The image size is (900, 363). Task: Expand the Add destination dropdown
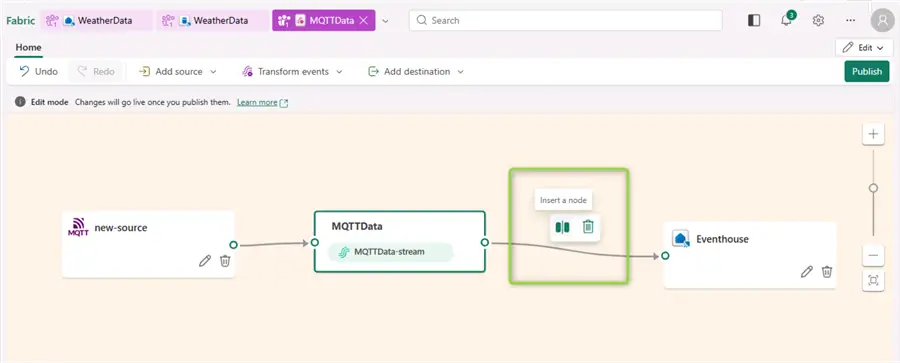pyautogui.click(x=460, y=72)
